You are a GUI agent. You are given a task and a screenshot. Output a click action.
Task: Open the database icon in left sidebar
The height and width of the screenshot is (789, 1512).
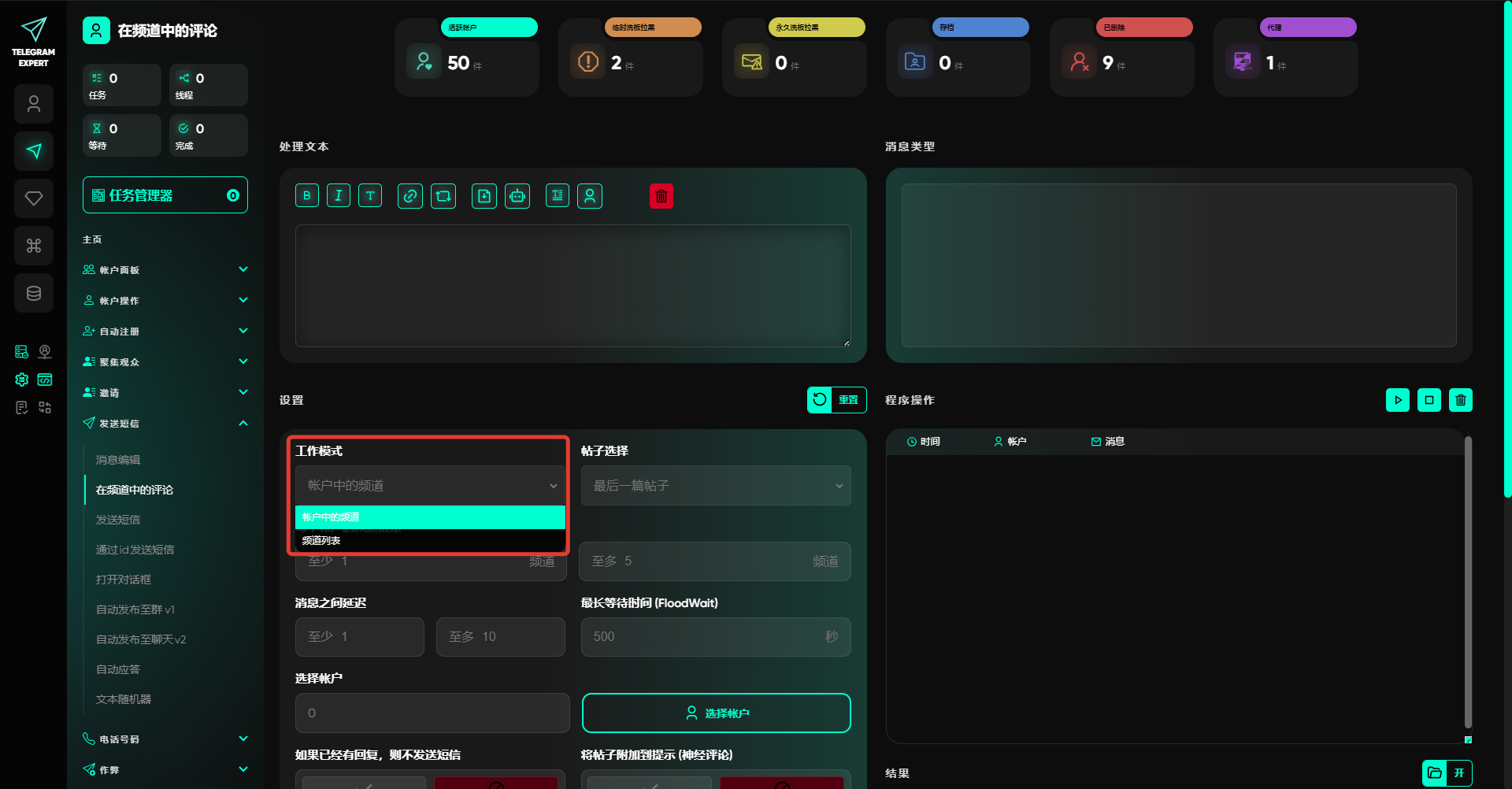pos(34,293)
